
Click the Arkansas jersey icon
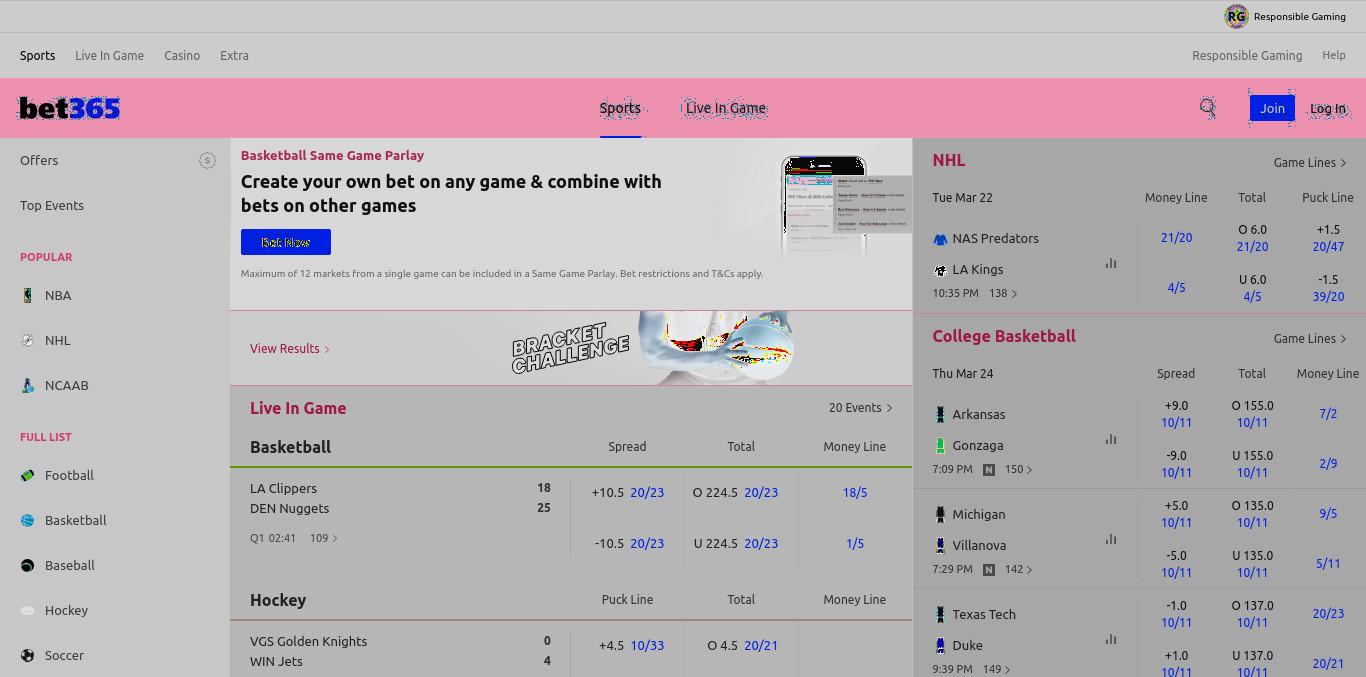[940, 414]
